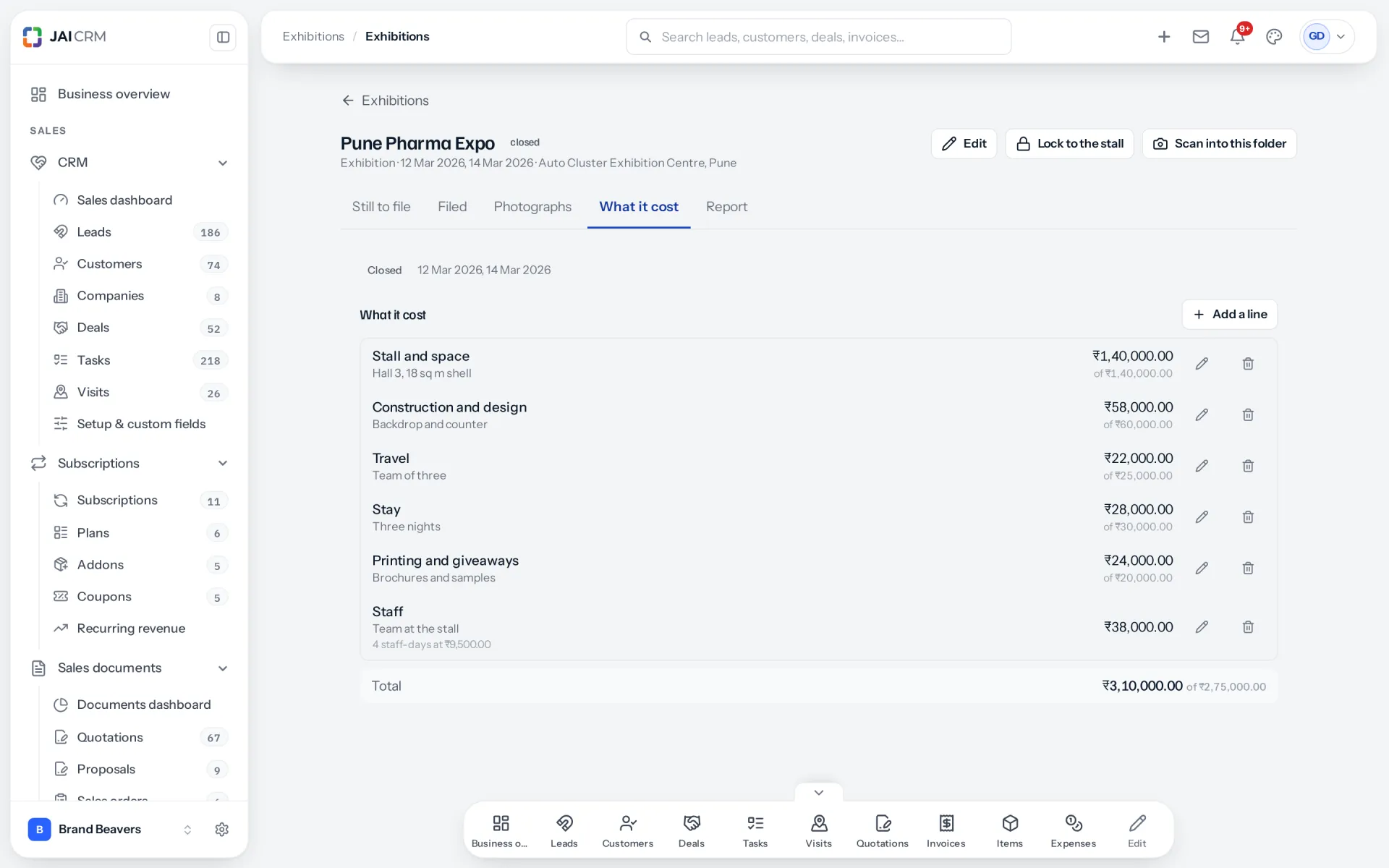The width and height of the screenshot is (1389, 868).
Task: Edit the Travel cost line
Action: coord(1202,466)
